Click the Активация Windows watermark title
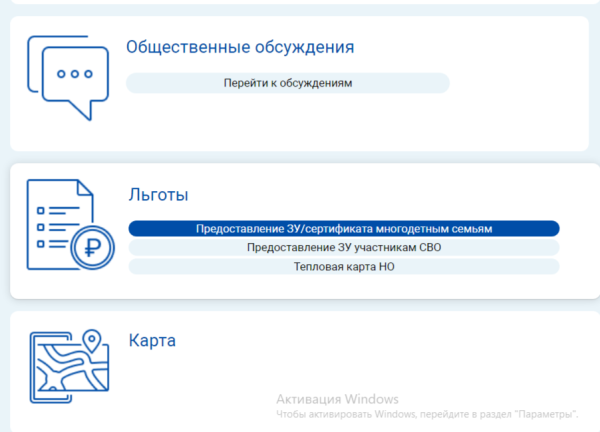This screenshot has height=432, width=600. tap(337, 398)
